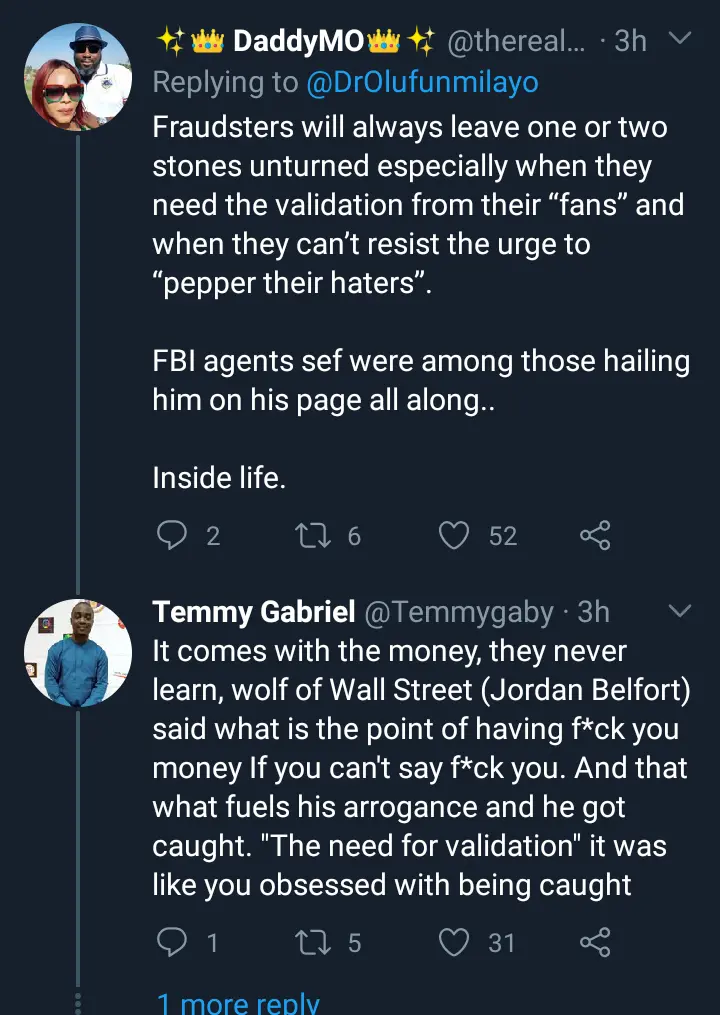Reply to Temmy Gabriel's tweet
The height and width of the screenshot is (1015, 720).
click(x=173, y=941)
